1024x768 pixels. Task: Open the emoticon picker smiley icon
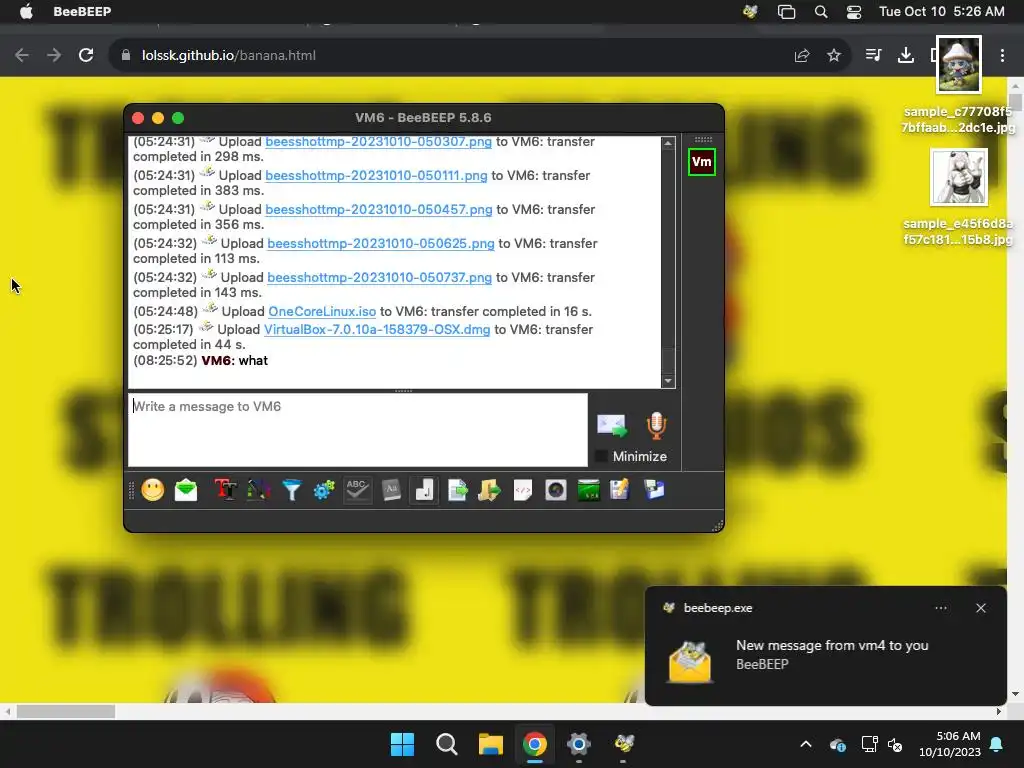pos(153,490)
